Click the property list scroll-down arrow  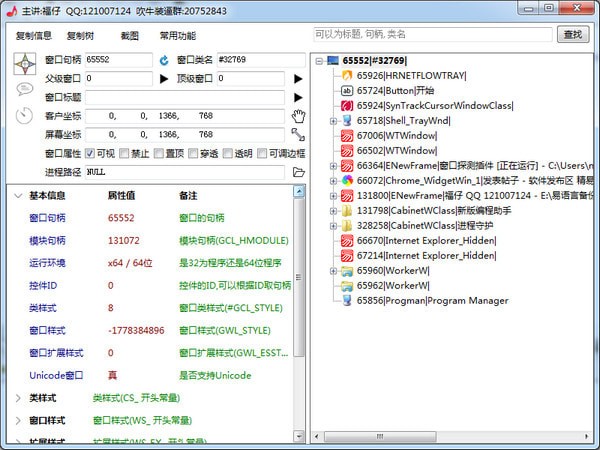[299, 435]
